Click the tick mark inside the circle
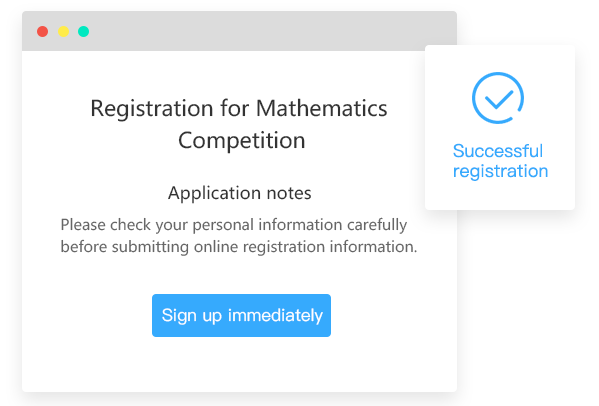The image size is (599, 406). (x=499, y=99)
